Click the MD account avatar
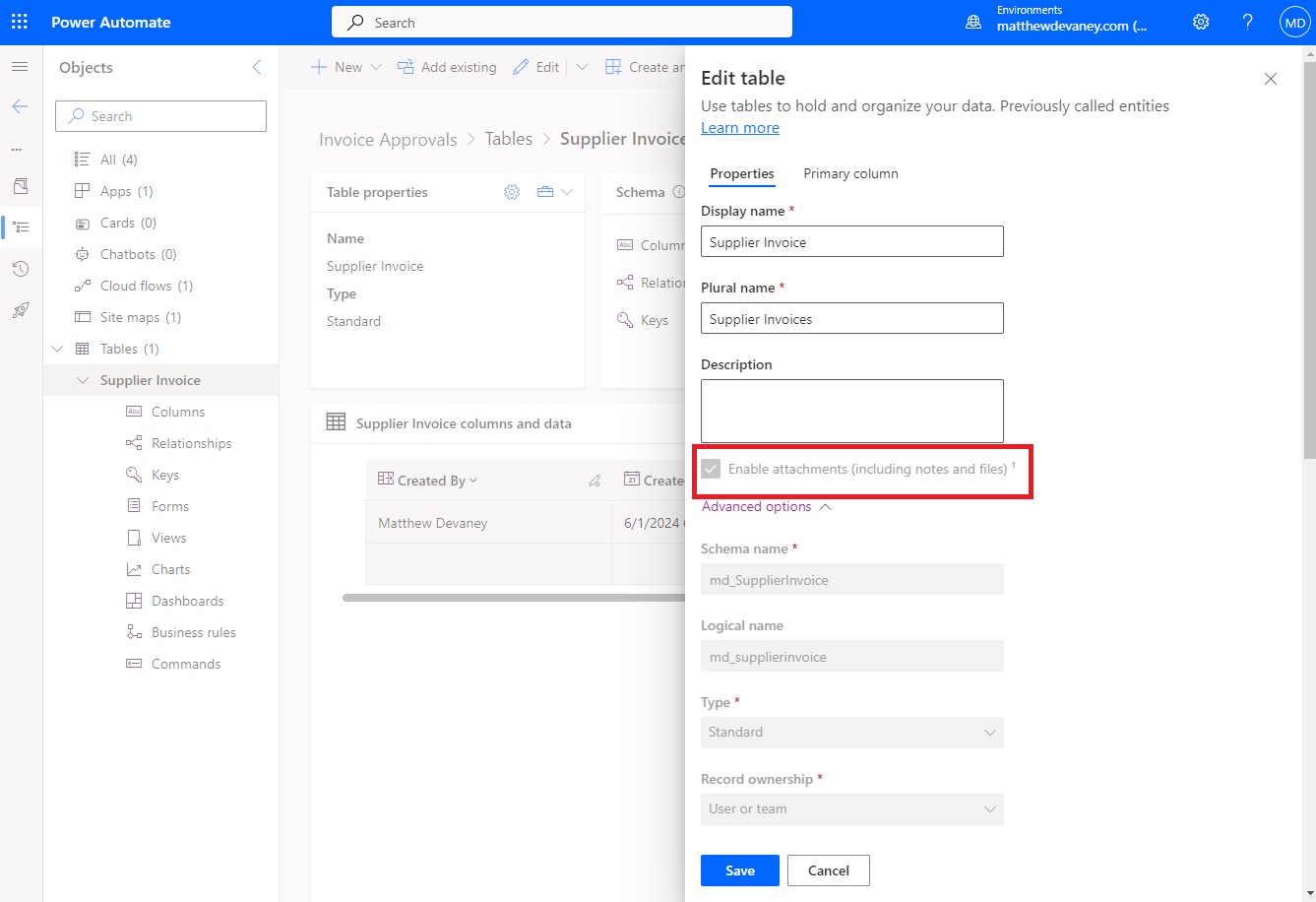1316x902 pixels. [1294, 21]
